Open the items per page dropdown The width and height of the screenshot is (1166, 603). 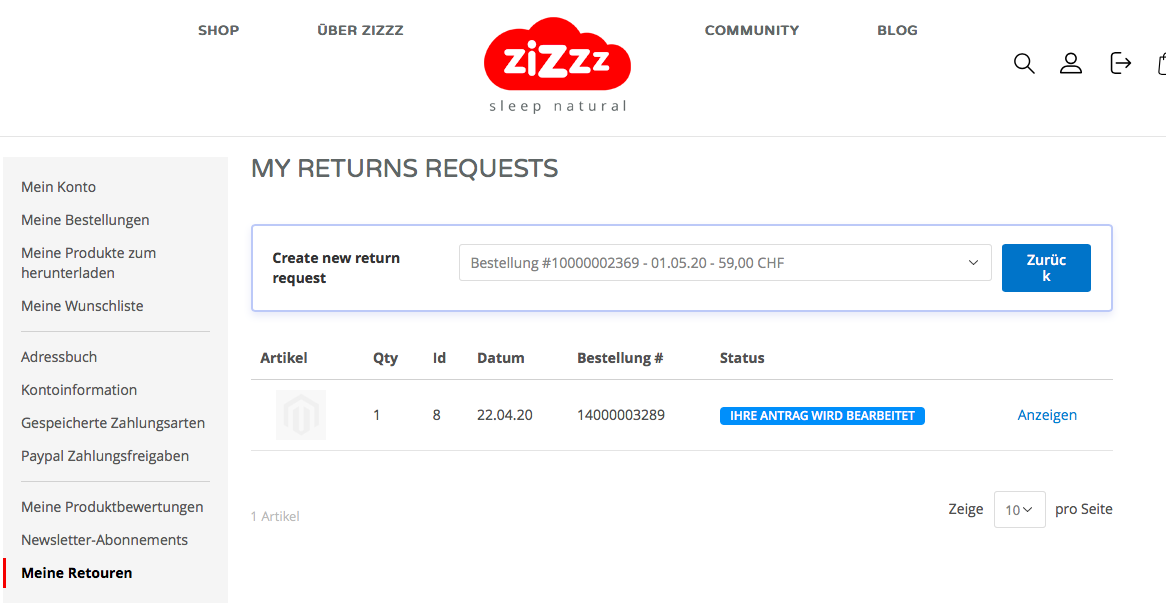1020,509
